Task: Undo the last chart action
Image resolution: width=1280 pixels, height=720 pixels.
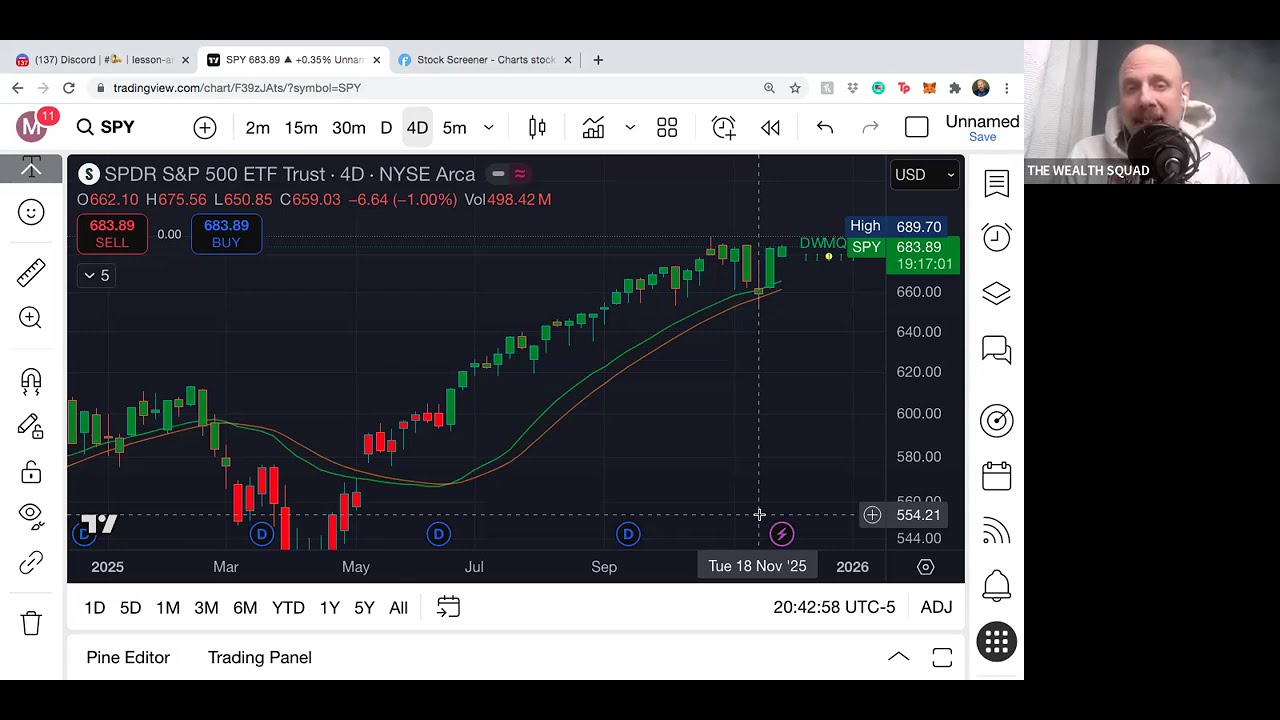Action: tap(825, 127)
